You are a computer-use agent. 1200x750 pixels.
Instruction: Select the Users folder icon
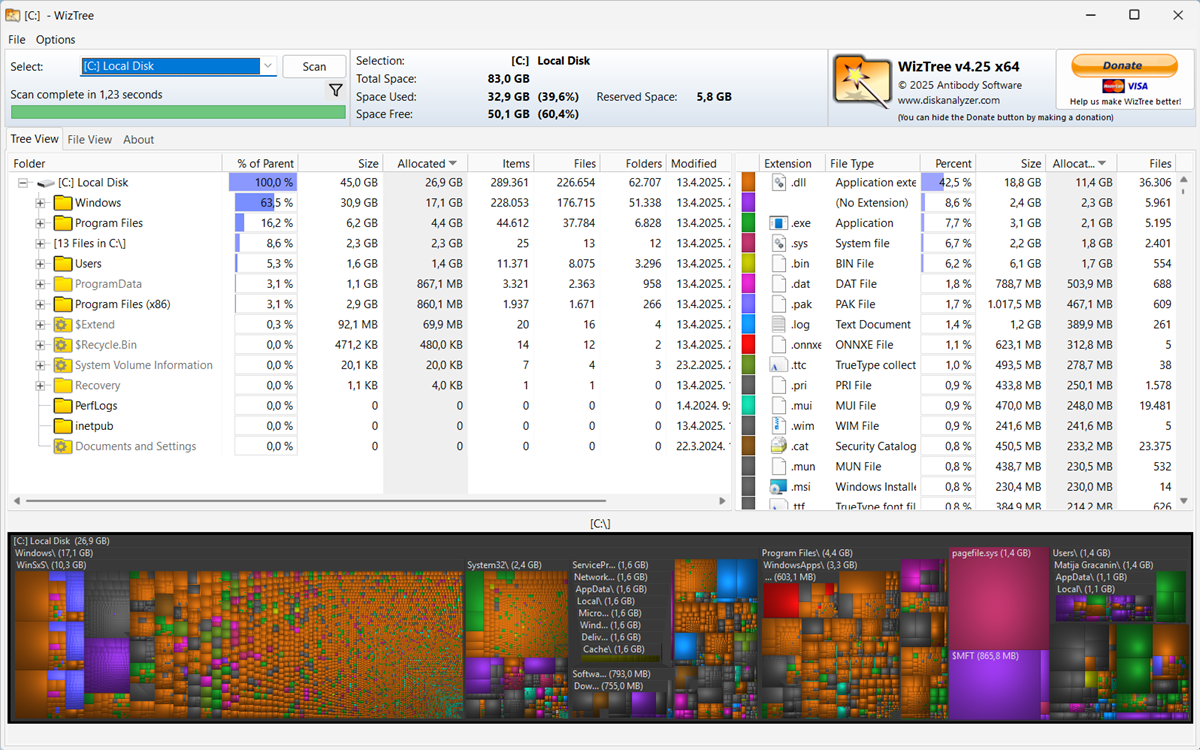pyautogui.click(x=63, y=264)
